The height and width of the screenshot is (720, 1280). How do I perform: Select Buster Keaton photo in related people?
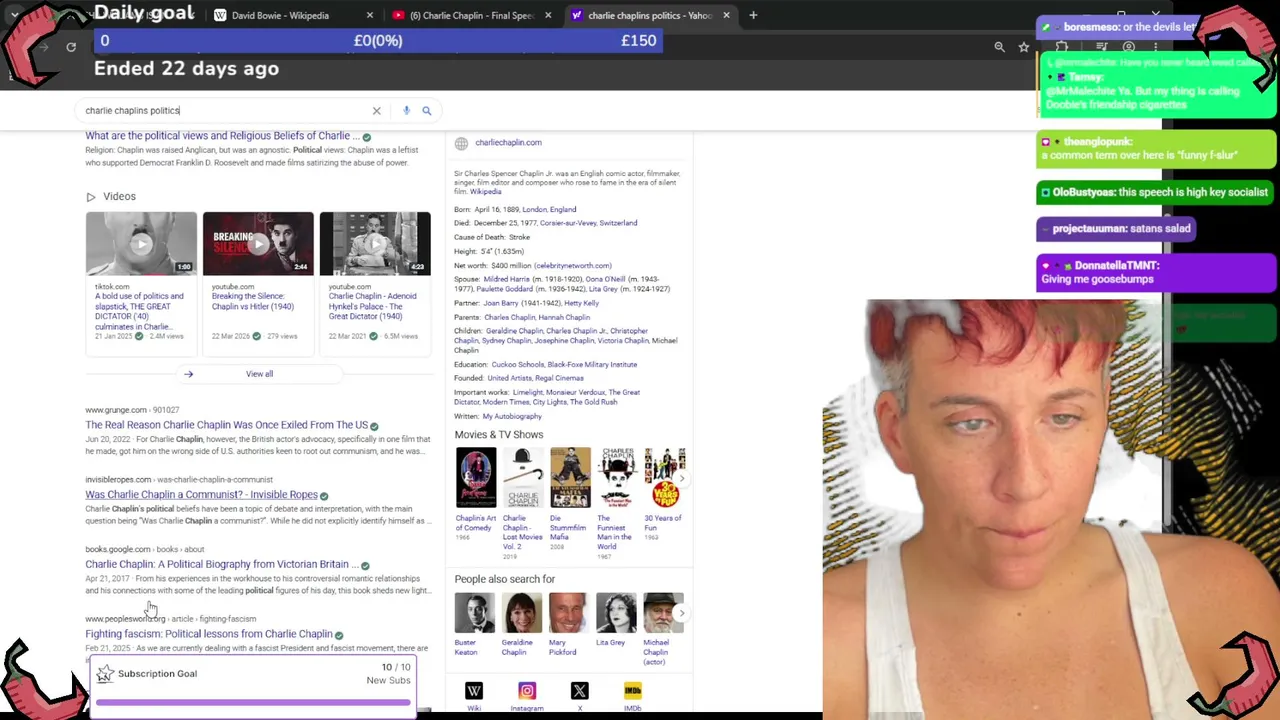click(x=474, y=613)
